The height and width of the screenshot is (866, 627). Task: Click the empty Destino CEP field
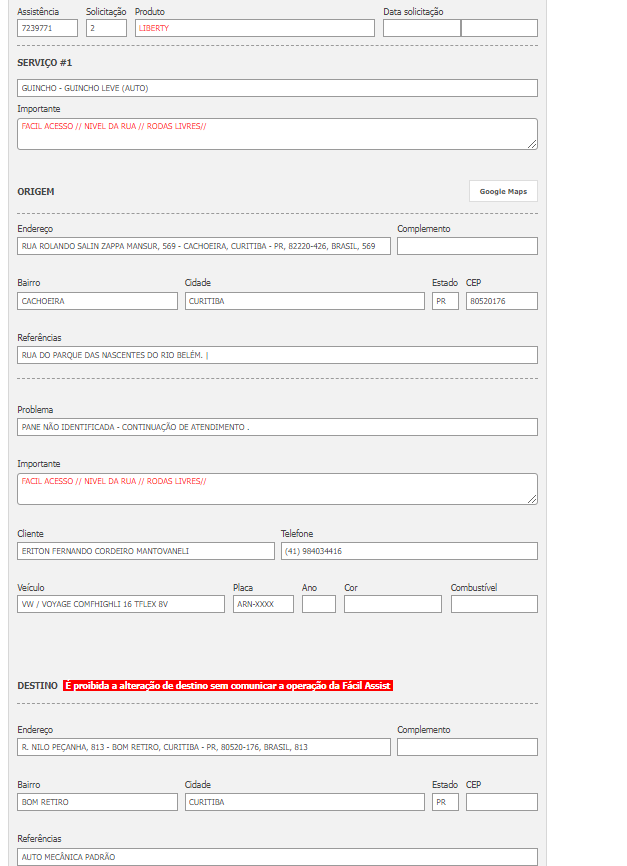(x=502, y=802)
